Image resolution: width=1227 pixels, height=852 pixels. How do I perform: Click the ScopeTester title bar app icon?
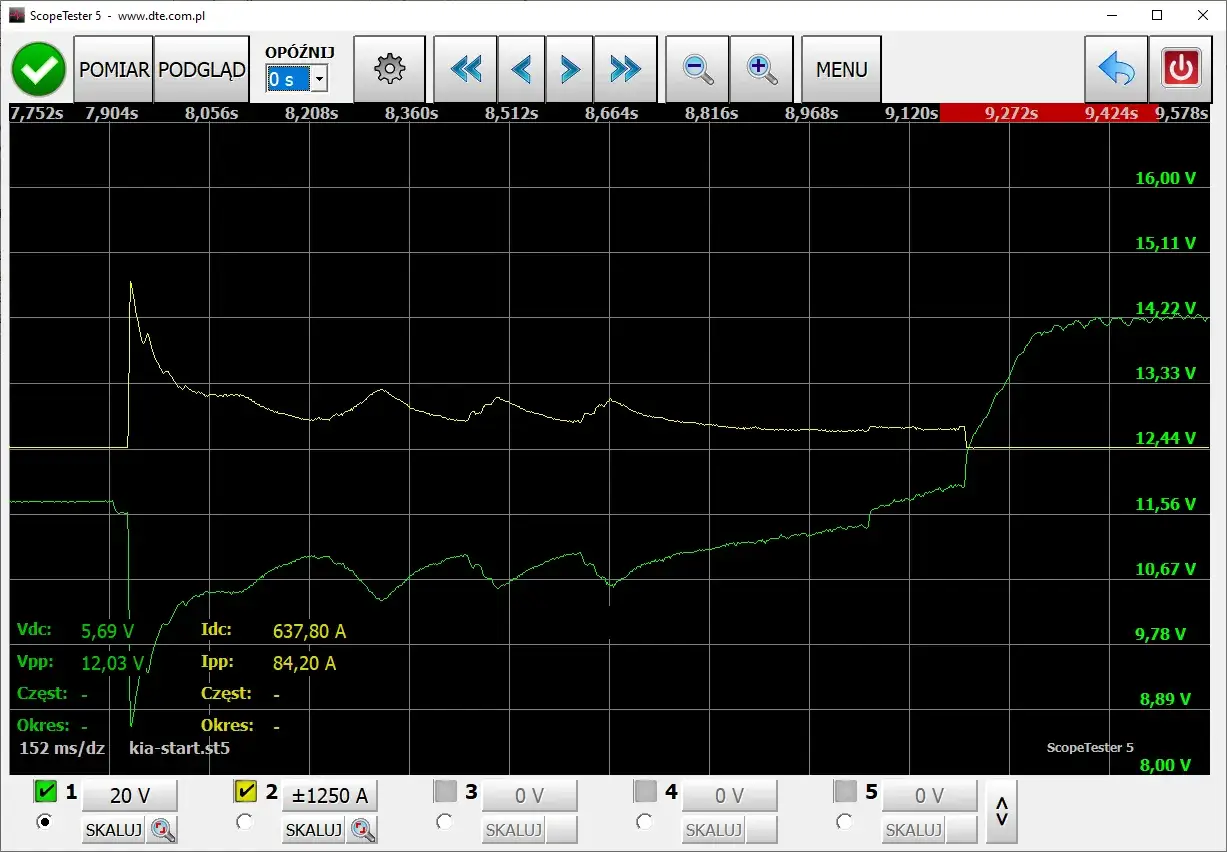coord(16,16)
